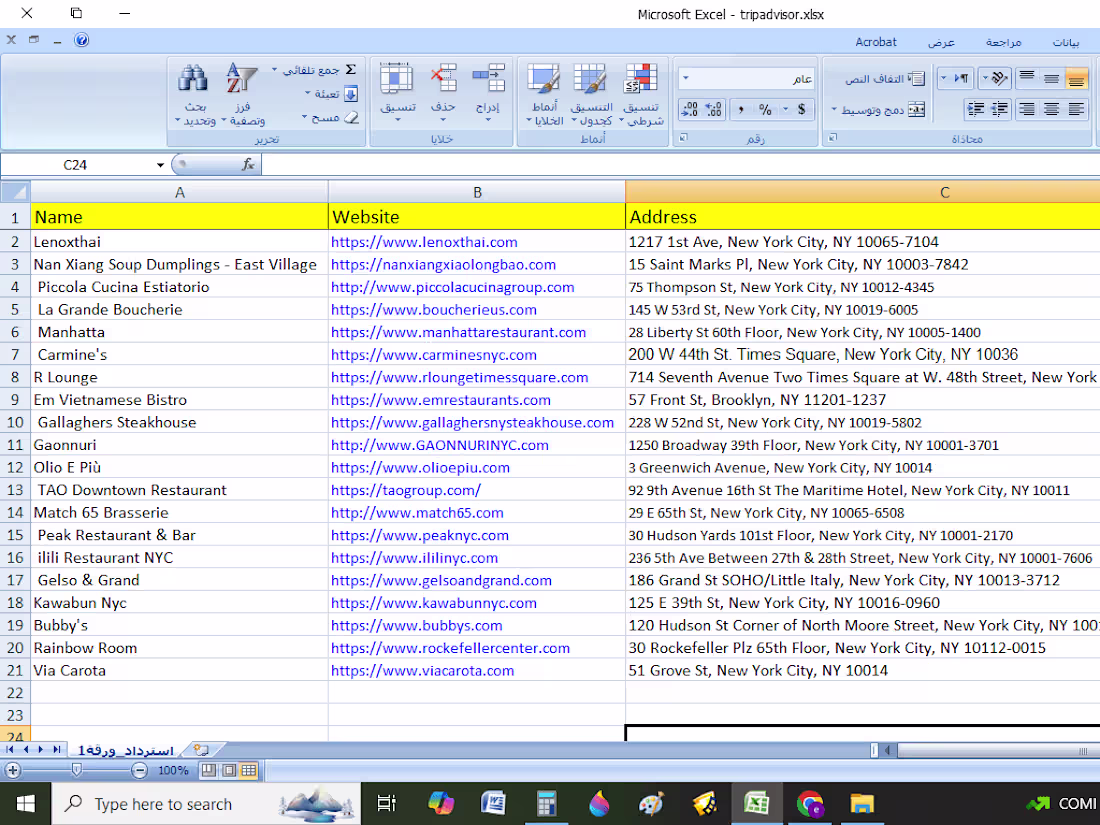Screen dimensions: 1100x825
Task: Open the viacarota.com link
Action: click(422, 671)
